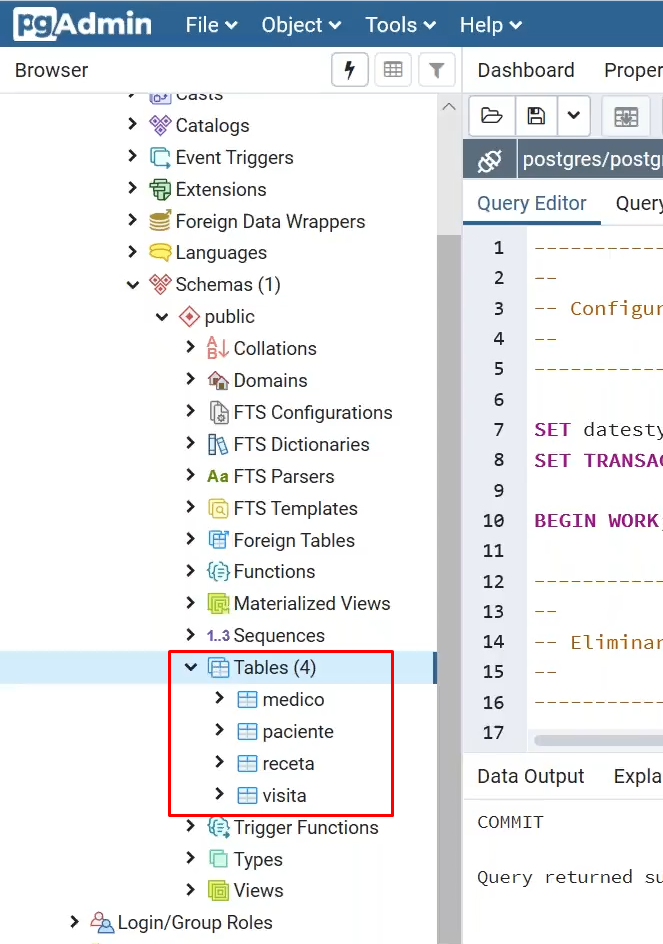Viewport: 663px width, 944px height.
Task: Open the Tools menu
Action: pyautogui.click(x=400, y=25)
